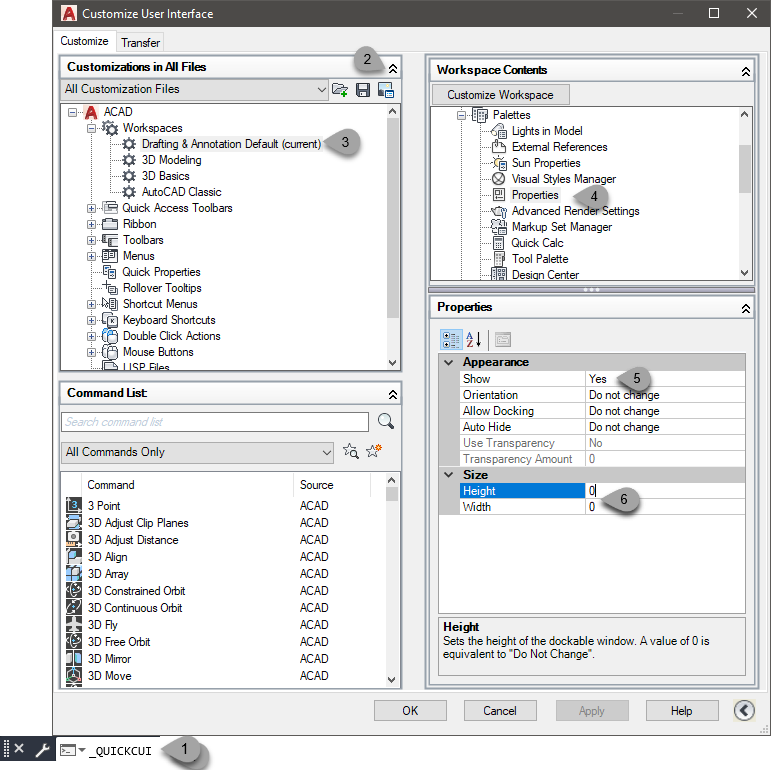Screen dimensions: 771x770
Task: Click the 3D Move command icon
Action: pos(74,675)
